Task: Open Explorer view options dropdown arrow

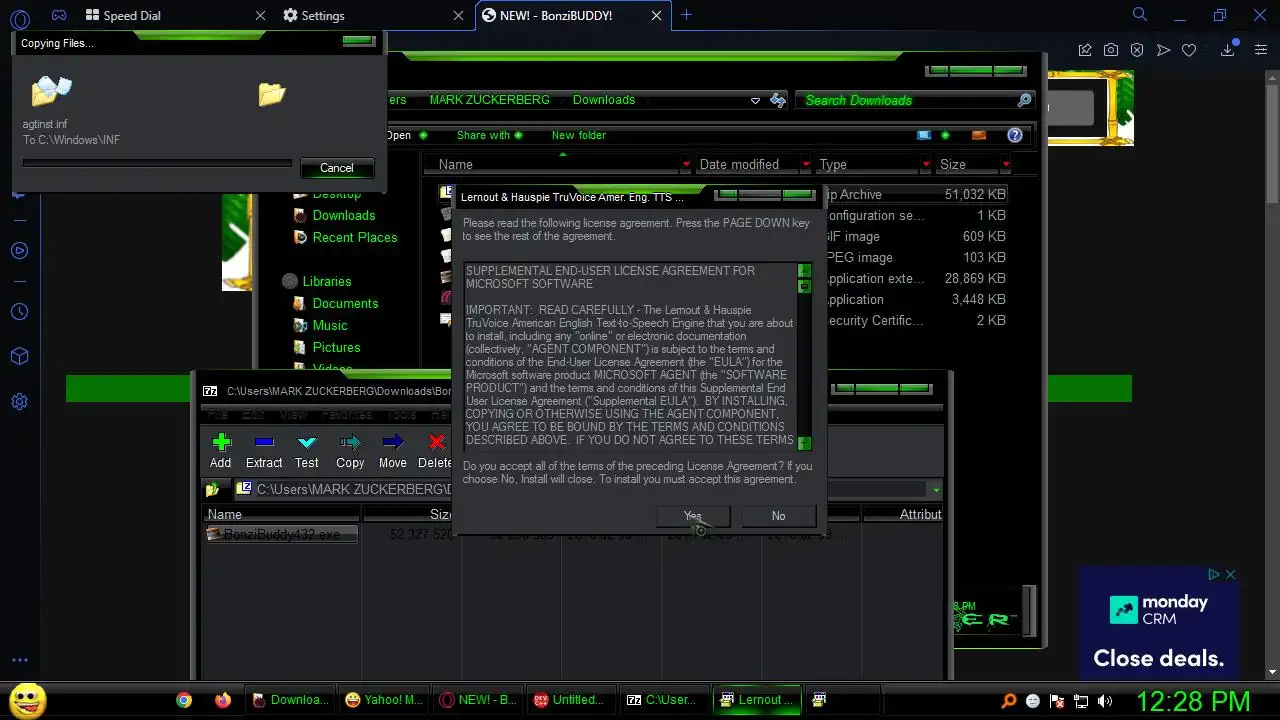Action: click(945, 135)
